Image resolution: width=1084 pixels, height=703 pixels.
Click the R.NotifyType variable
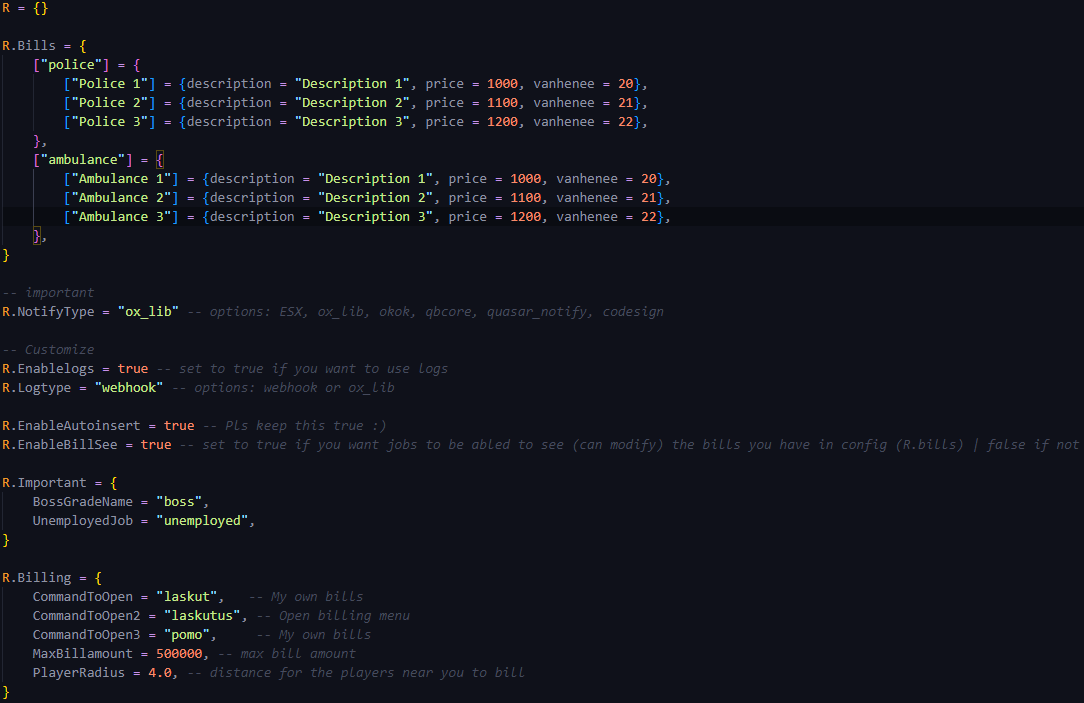(48, 312)
